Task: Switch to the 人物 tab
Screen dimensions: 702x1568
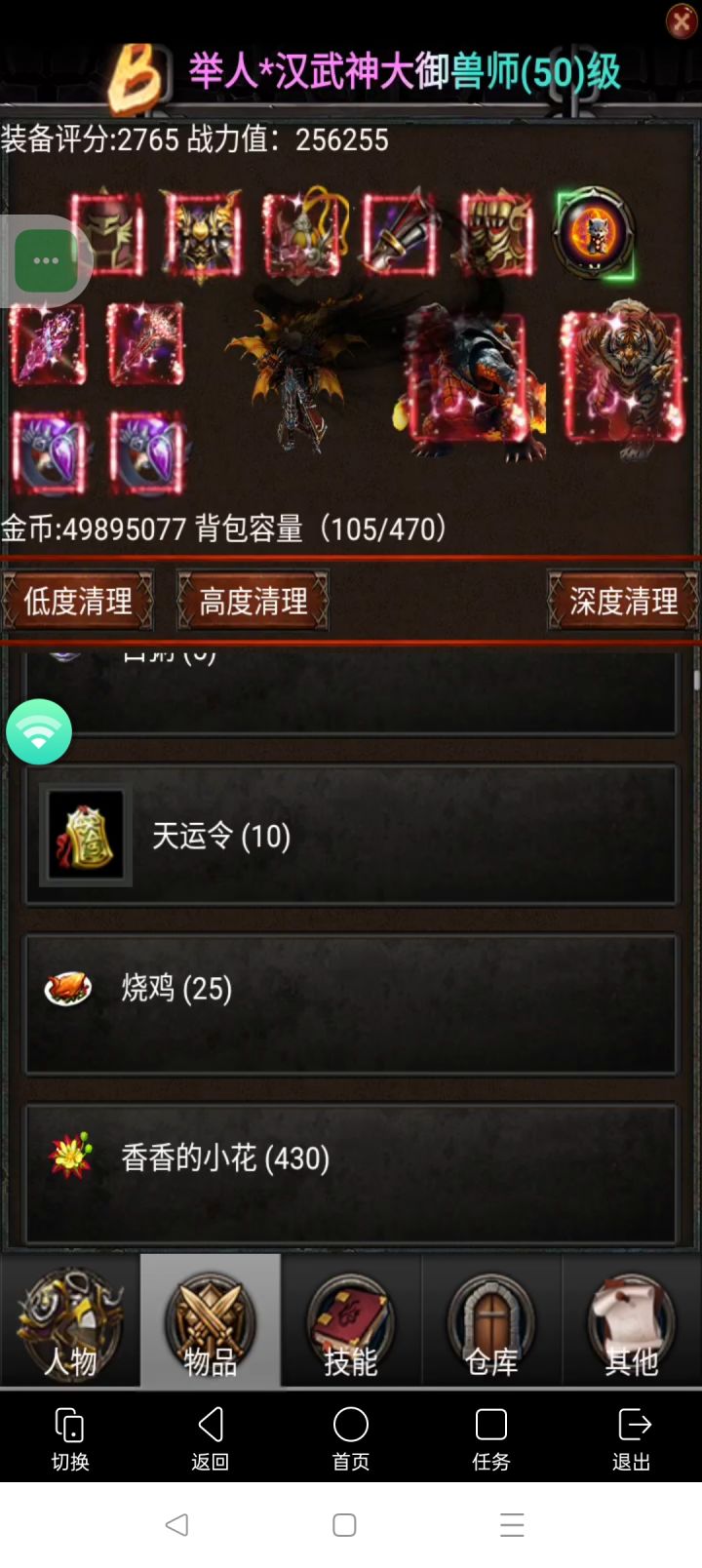Action: 70,1320
